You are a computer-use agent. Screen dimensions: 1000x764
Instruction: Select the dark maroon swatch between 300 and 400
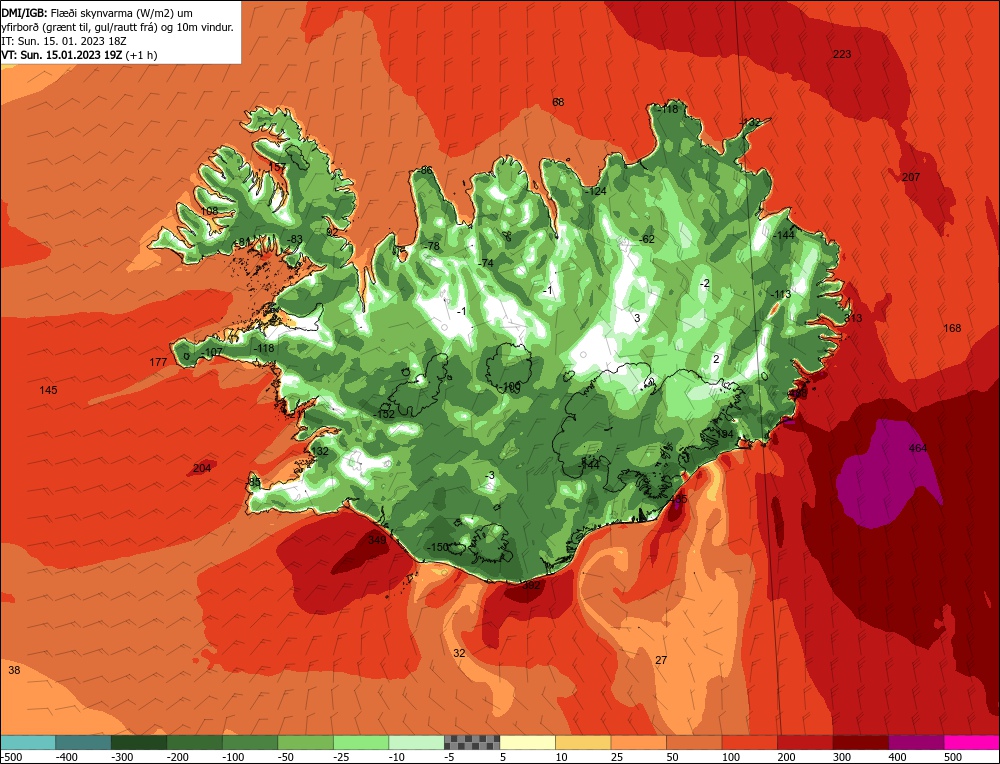click(x=860, y=742)
